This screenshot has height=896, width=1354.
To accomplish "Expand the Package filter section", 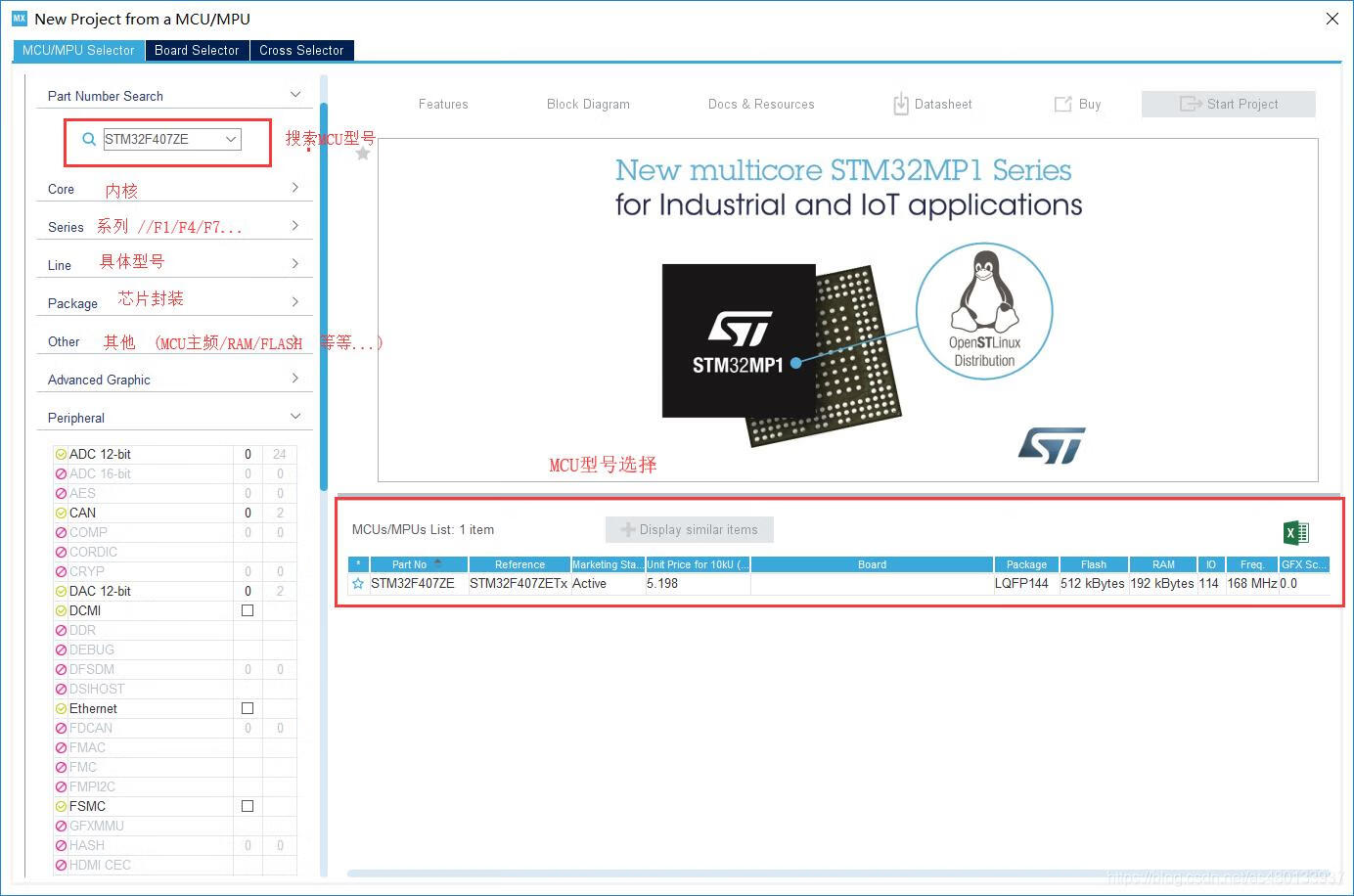I will tap(294, 301).
